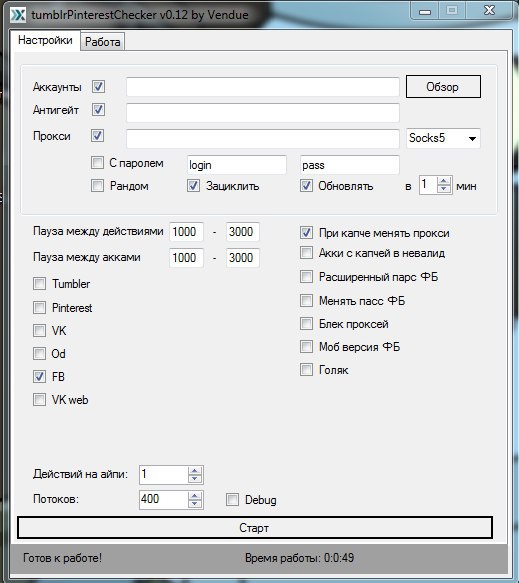Enable the Tumbler checkbox
The height and width of the screenshot is (583, 519).
(x=39, y=284)
